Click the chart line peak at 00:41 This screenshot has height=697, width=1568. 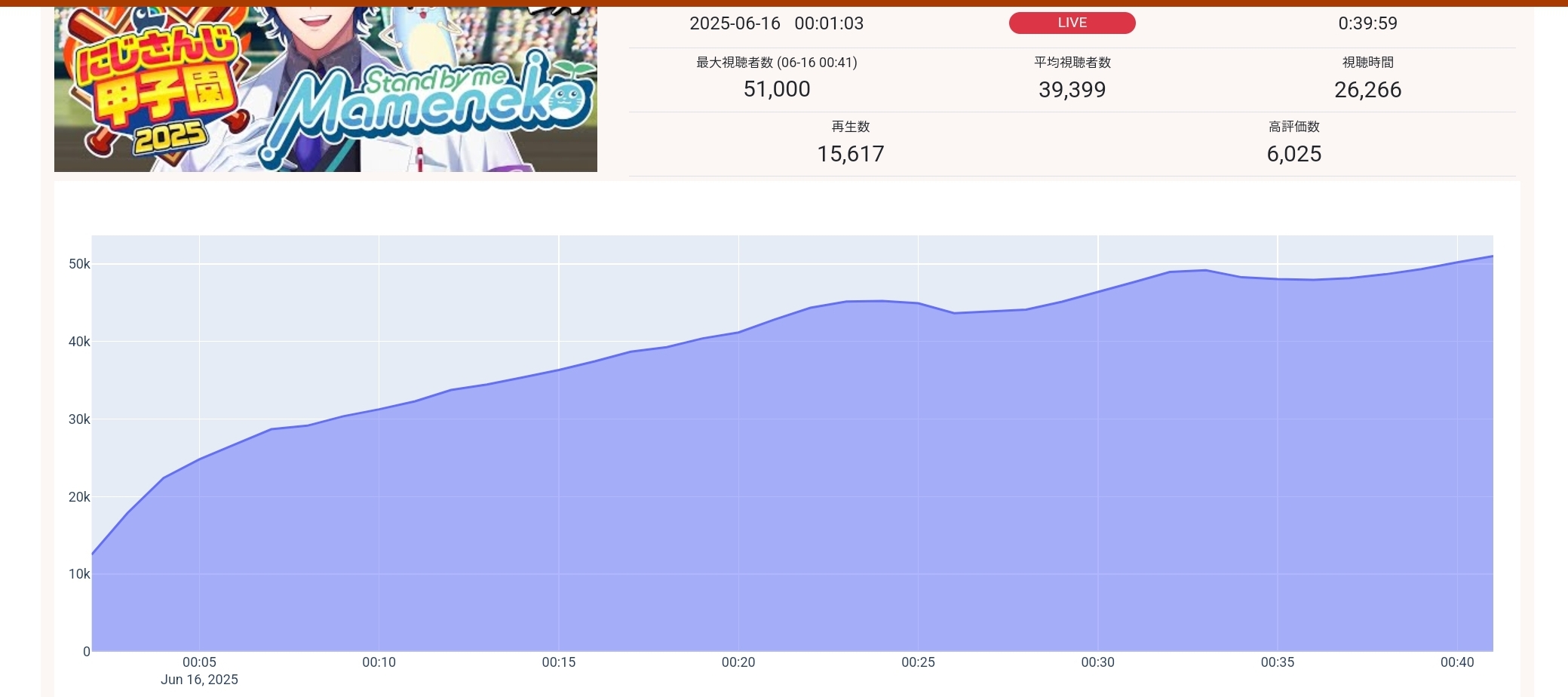tap(1492, 256)
